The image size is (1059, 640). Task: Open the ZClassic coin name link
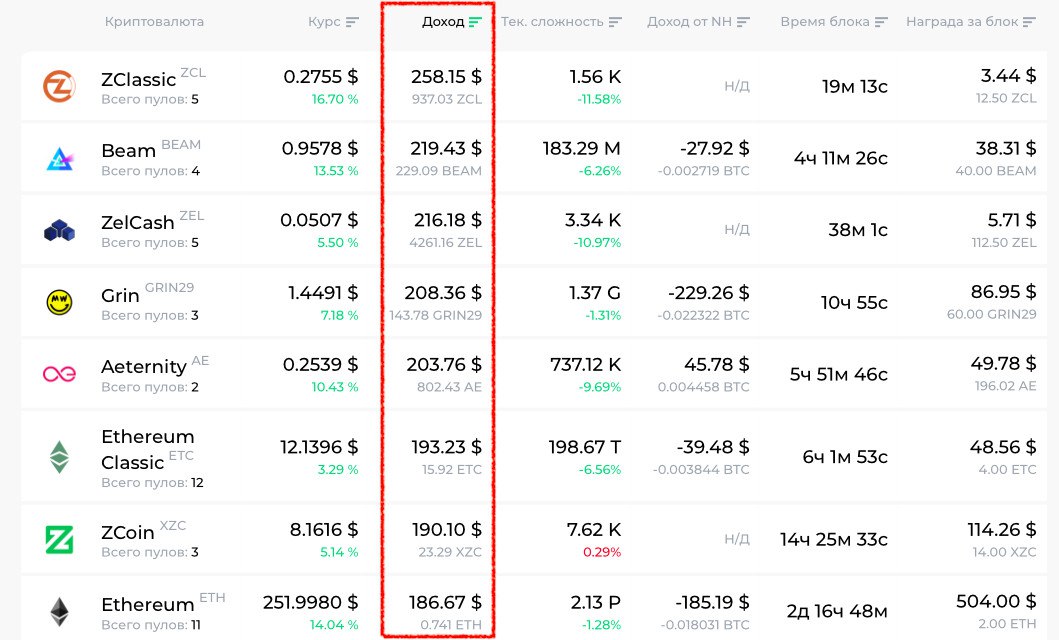pos(138,80)
